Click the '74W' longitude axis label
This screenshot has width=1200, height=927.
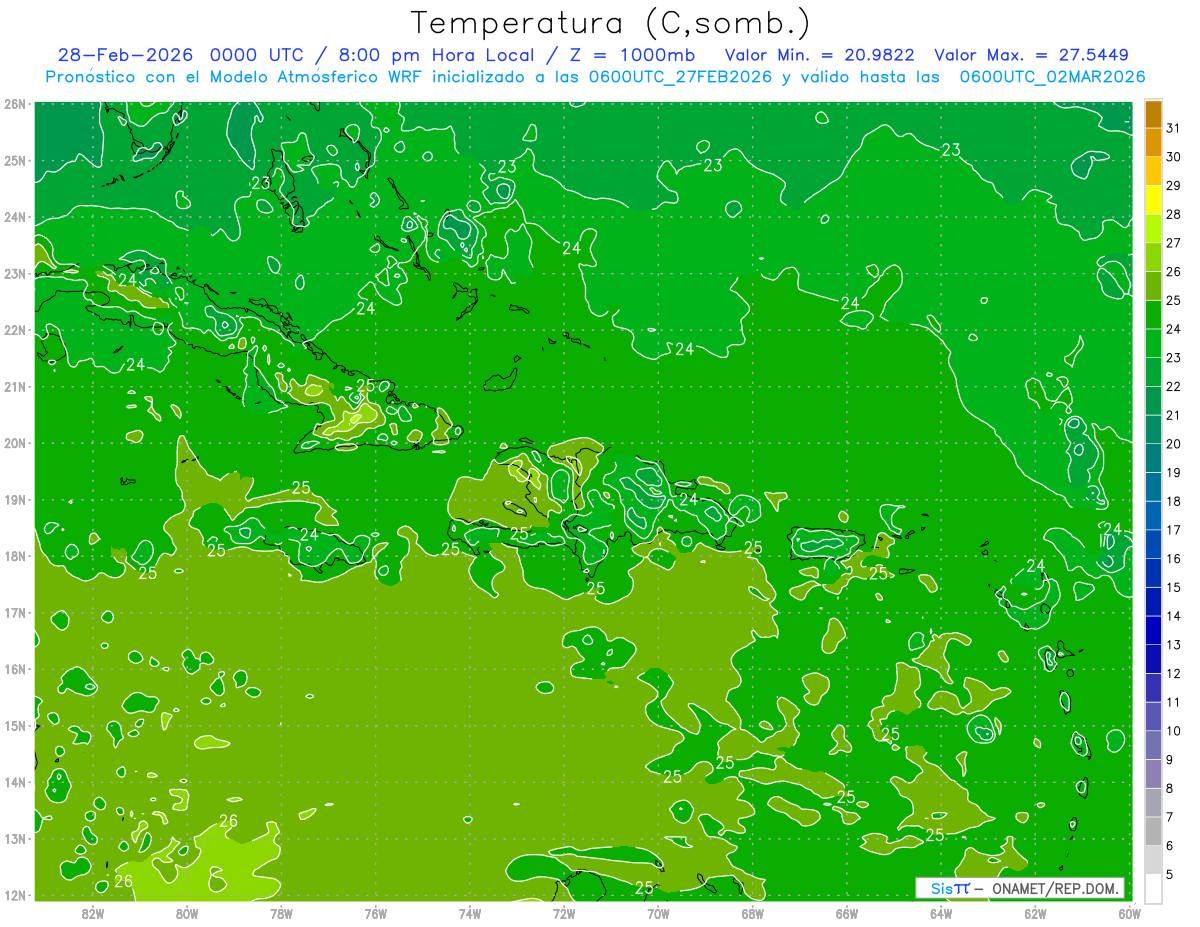pos(469,913)
